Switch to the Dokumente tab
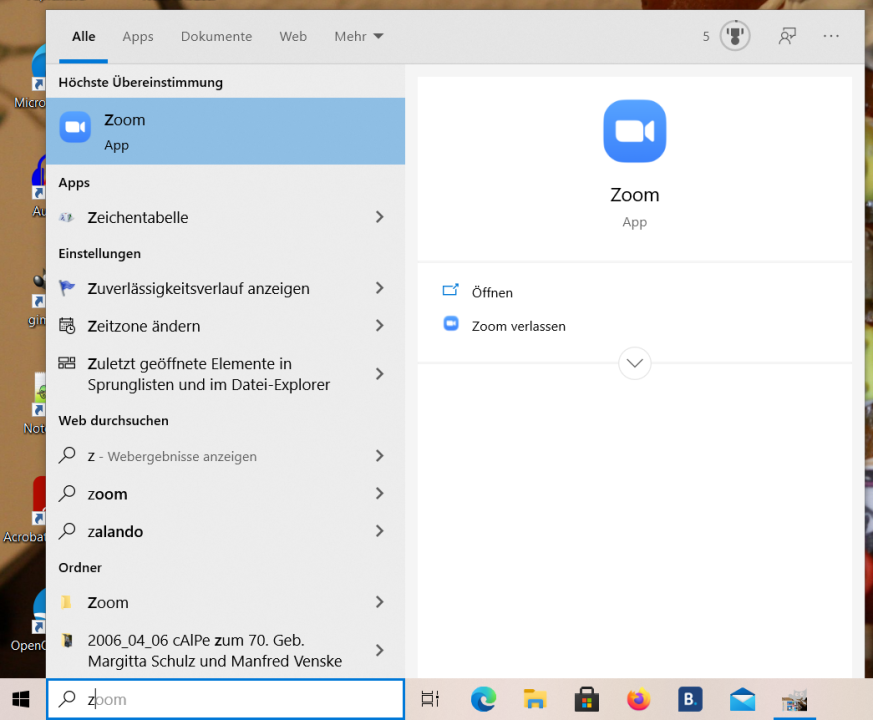The image size is (873, 720). coord(216,37)
